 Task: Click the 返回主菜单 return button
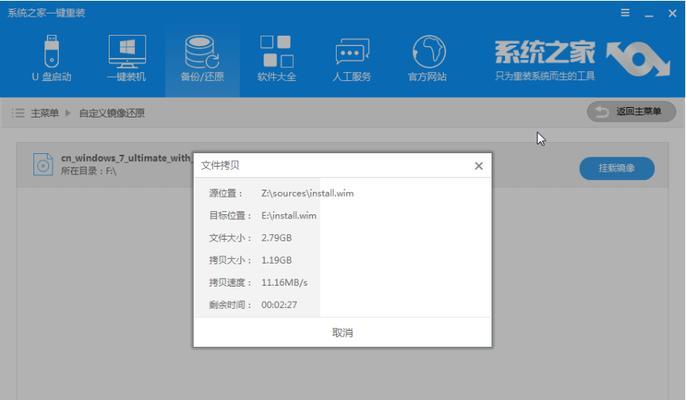tap(631, 112)
